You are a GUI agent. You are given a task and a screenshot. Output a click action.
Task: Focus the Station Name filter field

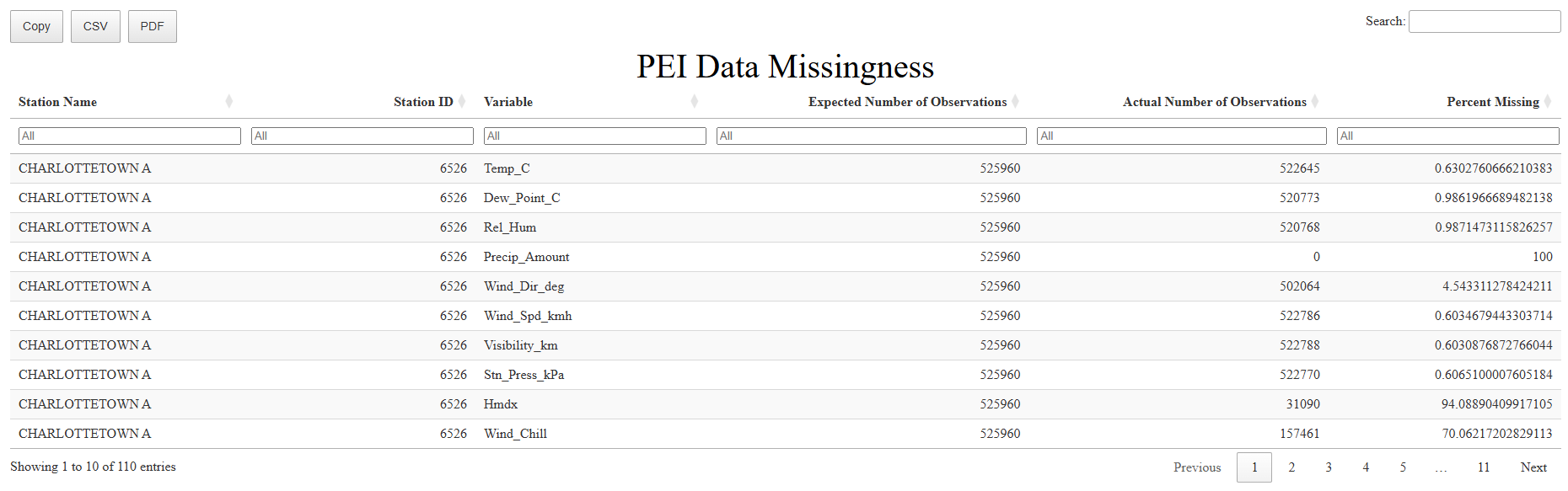pos(130,136)
